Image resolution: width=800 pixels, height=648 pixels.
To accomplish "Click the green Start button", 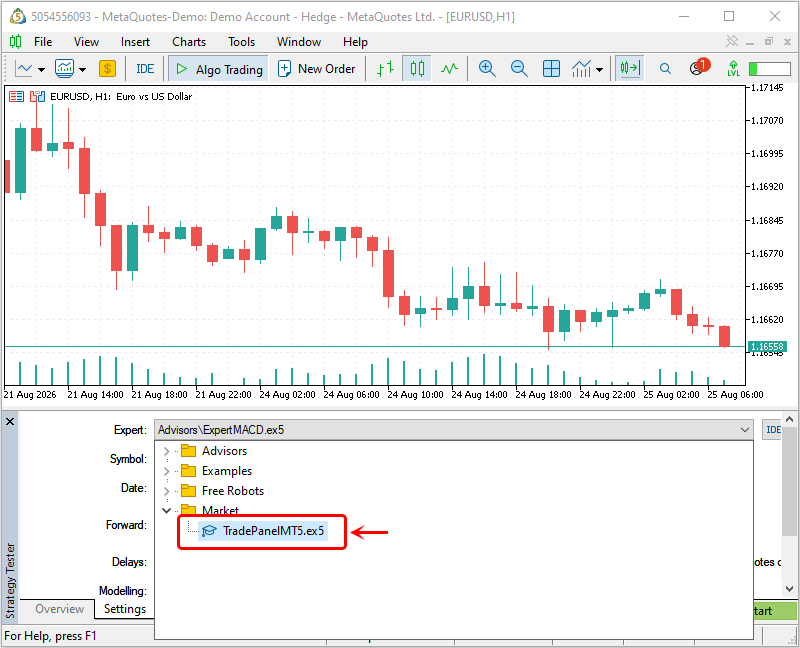I will (775, 611).
